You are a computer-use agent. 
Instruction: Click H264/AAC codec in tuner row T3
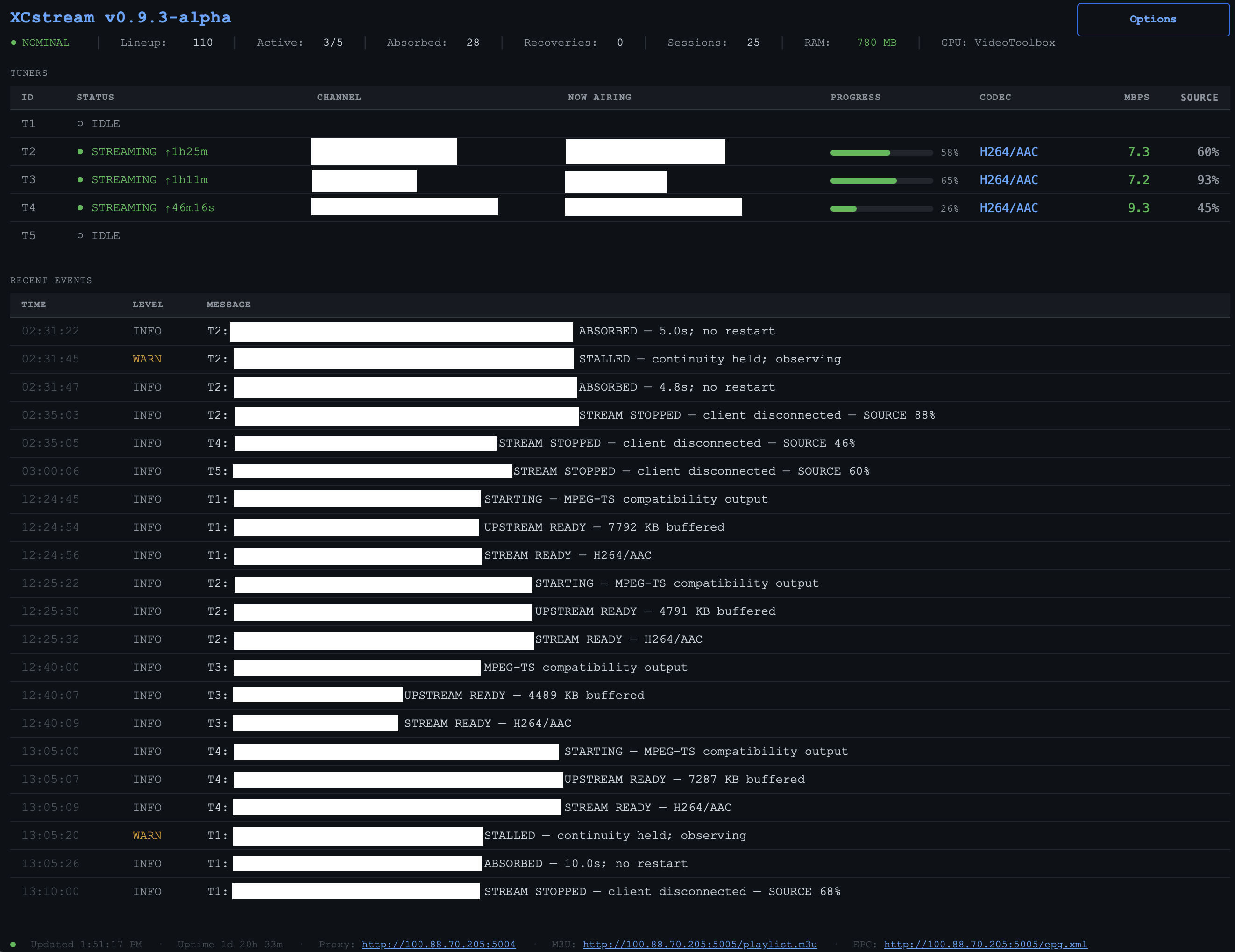point(1009,180)
